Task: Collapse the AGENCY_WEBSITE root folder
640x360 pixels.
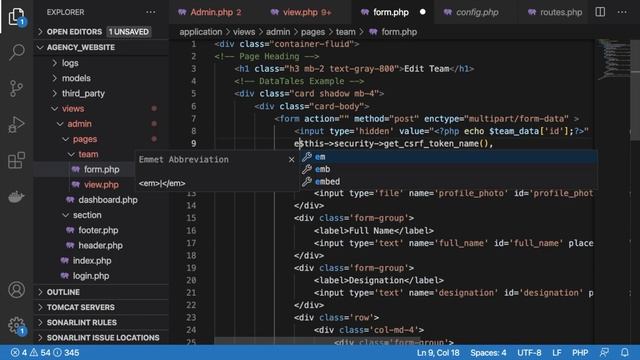Action: click(101, 47)
